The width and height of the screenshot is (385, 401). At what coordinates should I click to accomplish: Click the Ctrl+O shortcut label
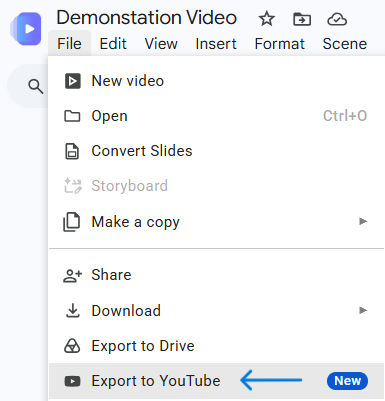click(345, 116)
